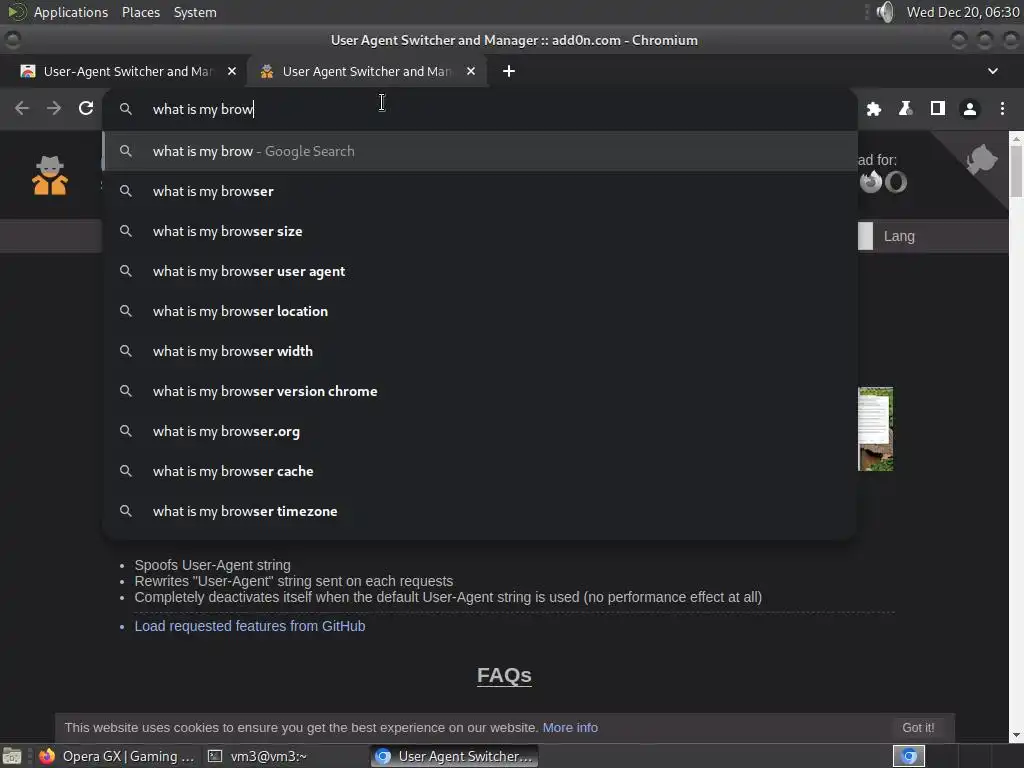Choose suggestion 'what is my browser'

pos(480,191)
